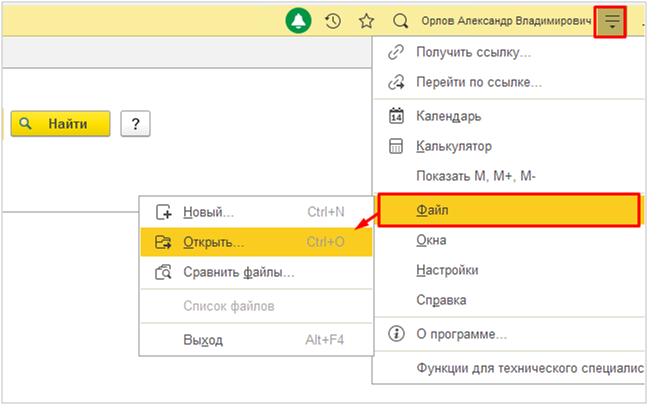Select Открыть... in the File submenu
Viewport: 649px width, 405px height.
coord(213,242)
